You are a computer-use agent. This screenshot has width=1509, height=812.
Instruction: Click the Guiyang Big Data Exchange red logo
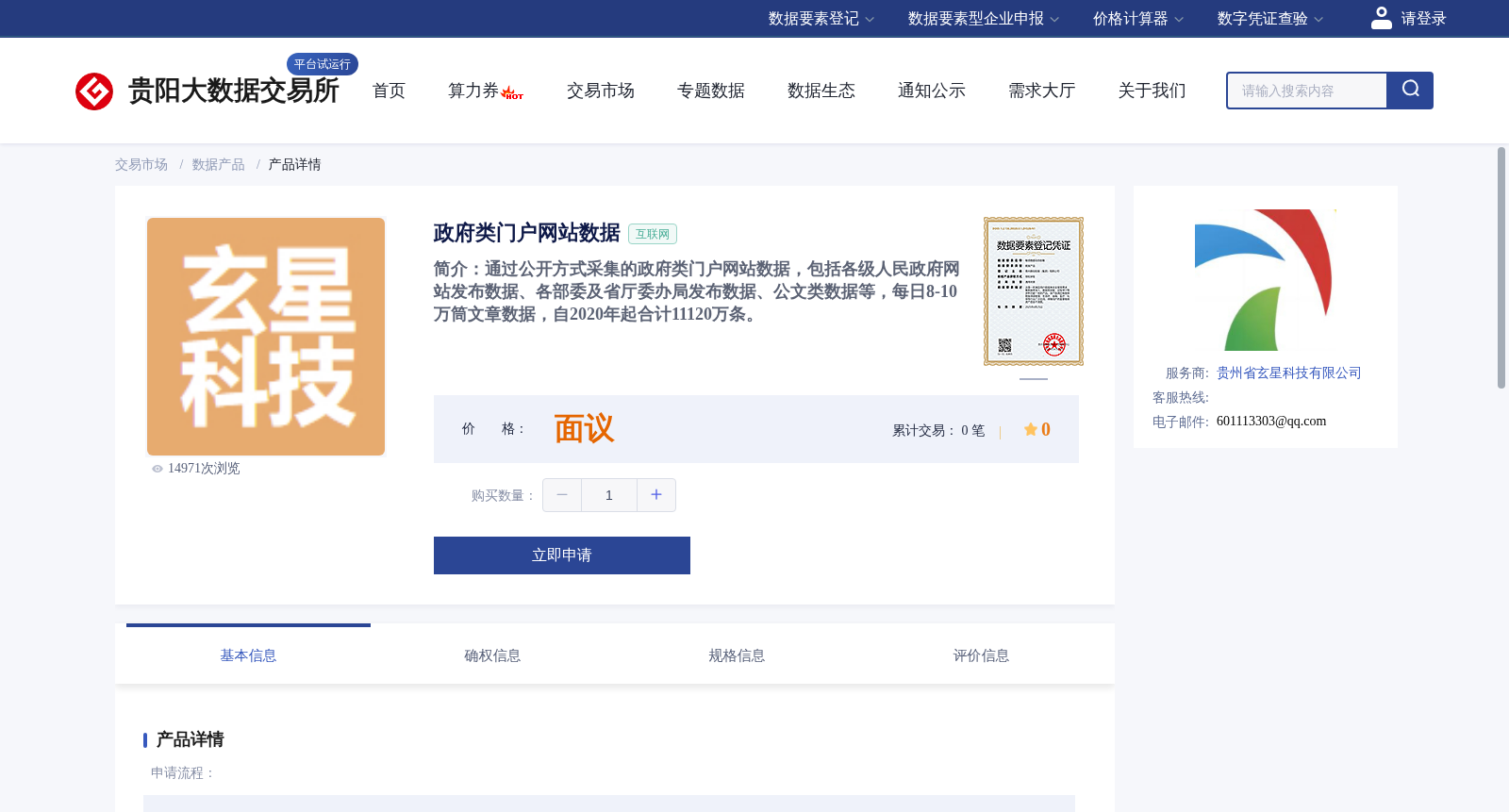point(94,91)
